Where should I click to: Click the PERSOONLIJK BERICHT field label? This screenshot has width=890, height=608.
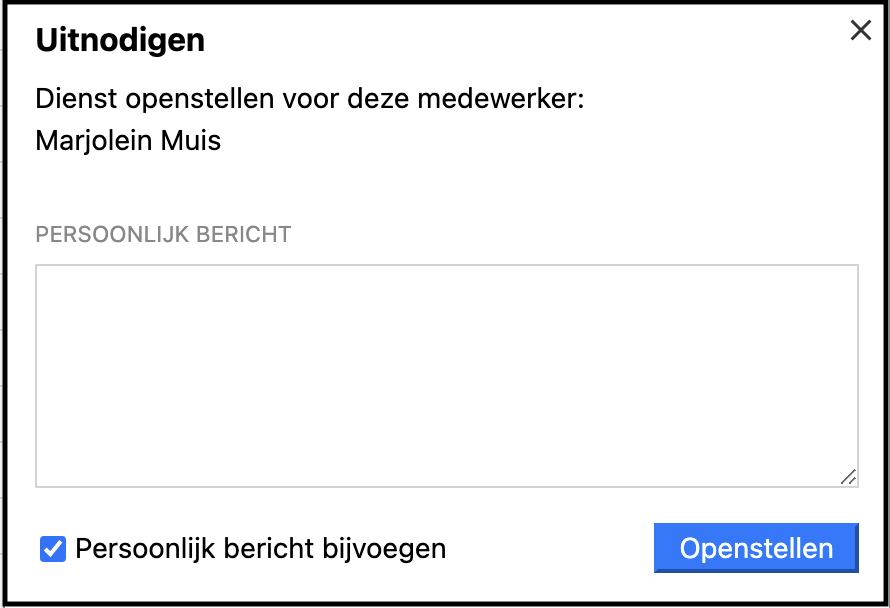(163, 234)
